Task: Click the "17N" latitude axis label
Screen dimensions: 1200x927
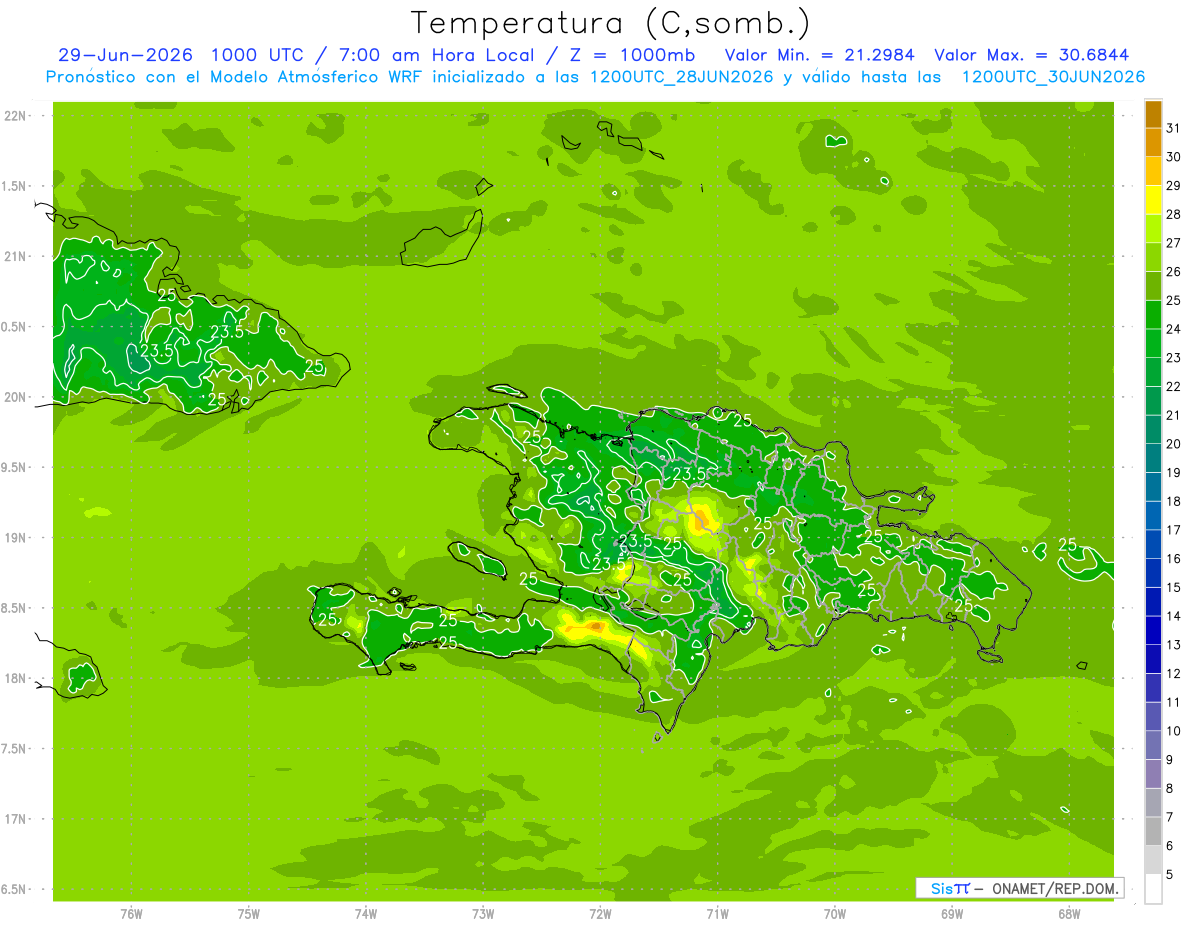Action: pyautogui.click(x=17, y=819)
